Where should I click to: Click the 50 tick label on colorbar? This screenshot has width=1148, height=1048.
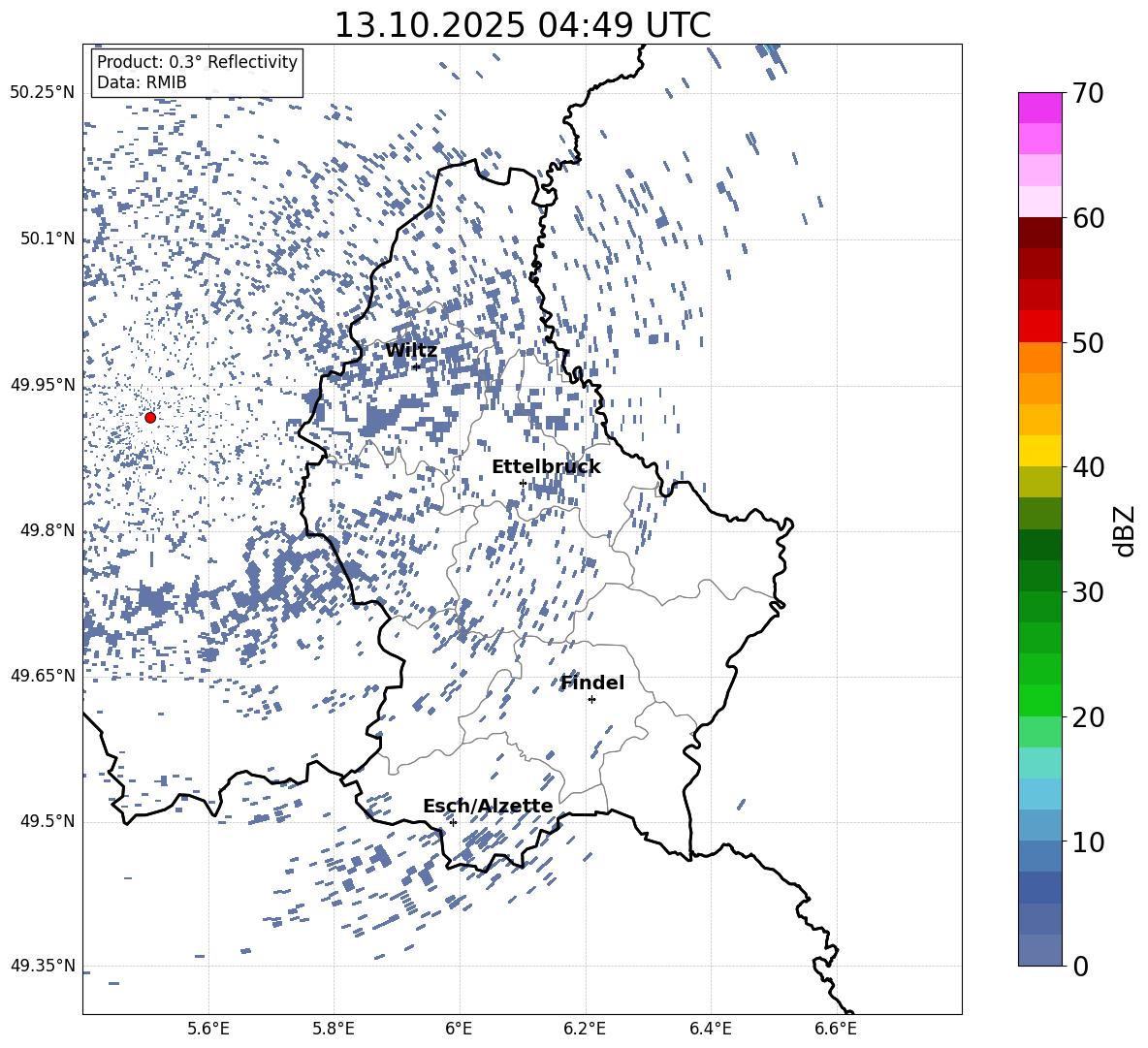[1088, 342]
